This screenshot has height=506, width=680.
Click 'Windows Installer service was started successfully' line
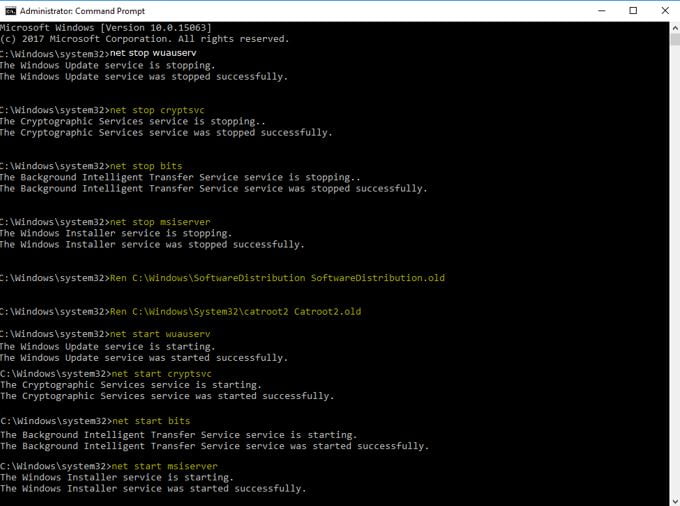[154, 489]
